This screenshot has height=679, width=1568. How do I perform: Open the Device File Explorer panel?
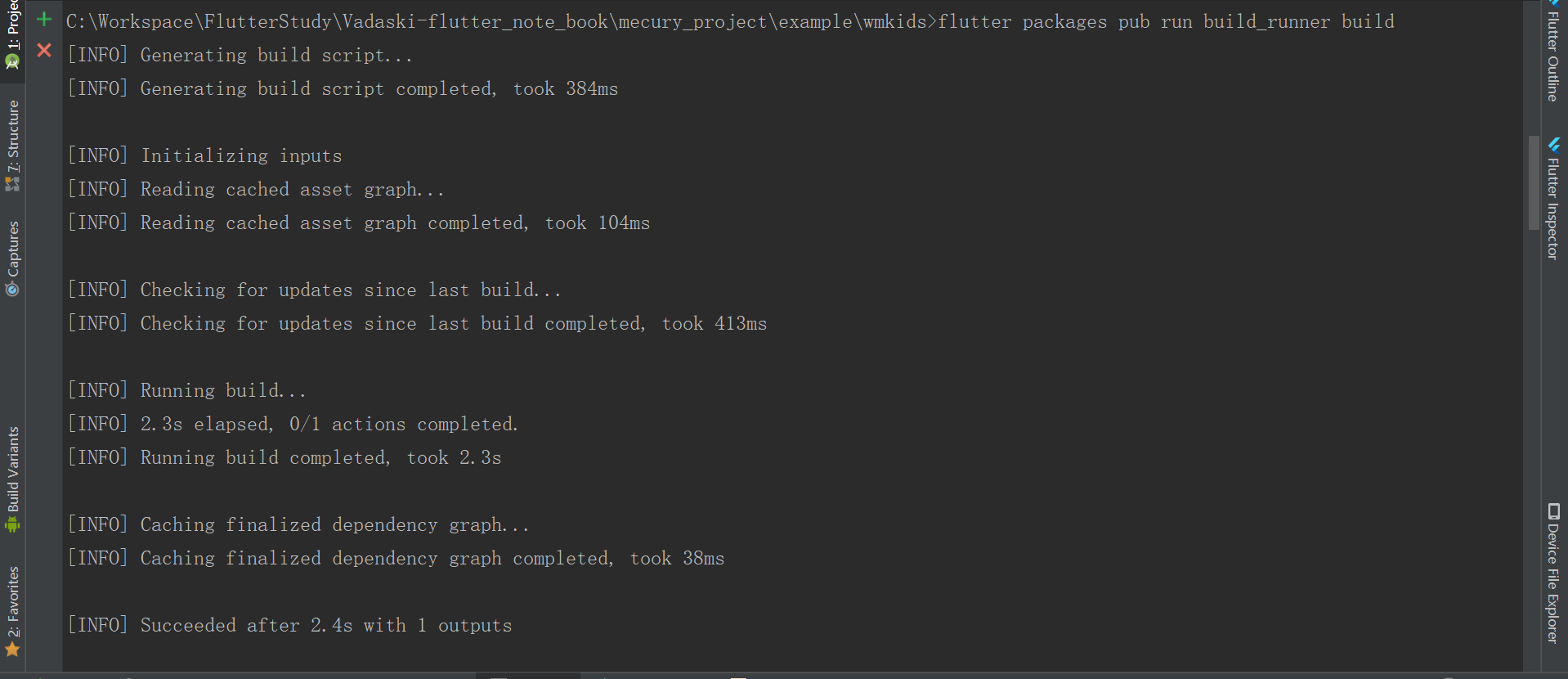tap(1553, 573)
